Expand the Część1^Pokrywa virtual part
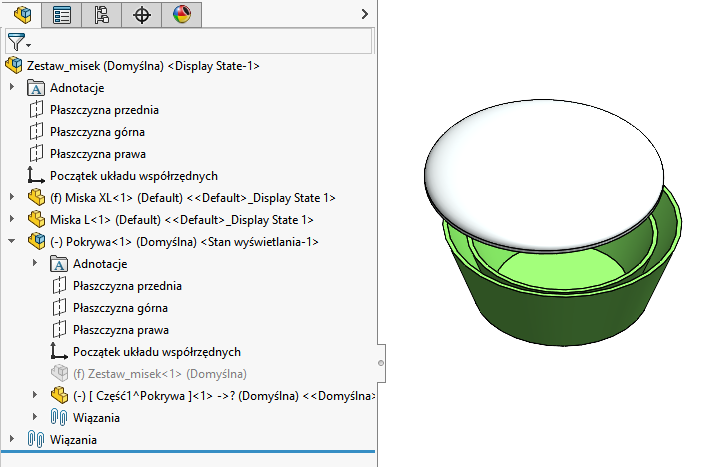Image resolution: width=716 pixels, height=467 pixels. [x=34, y=396]
